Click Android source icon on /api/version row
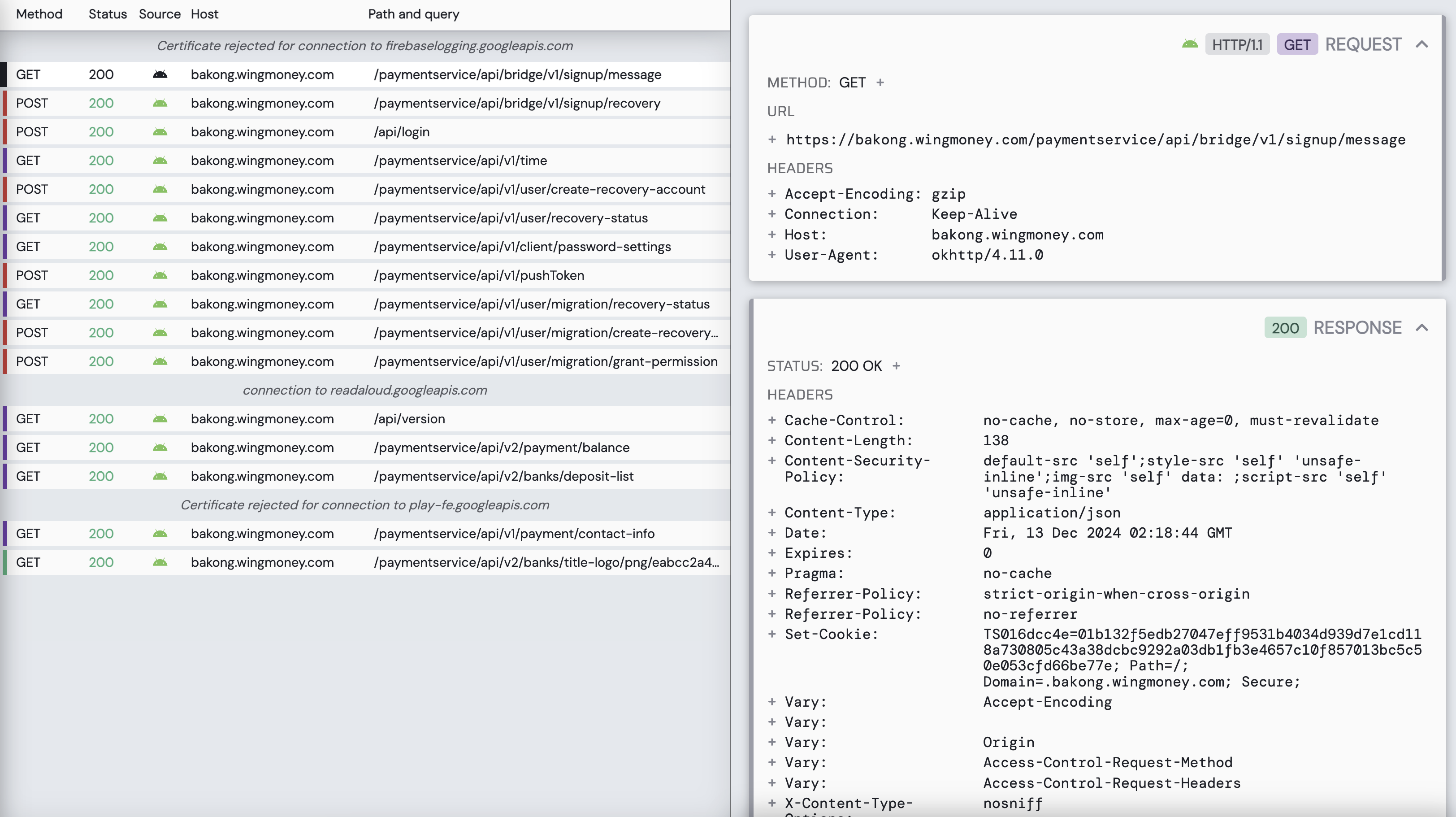The image size is (1456, 817). [160, 419]
